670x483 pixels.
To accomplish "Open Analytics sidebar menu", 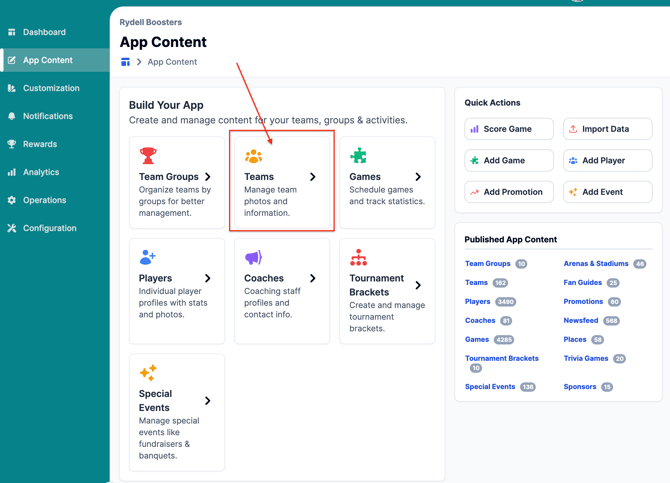I will coord(55,172).
